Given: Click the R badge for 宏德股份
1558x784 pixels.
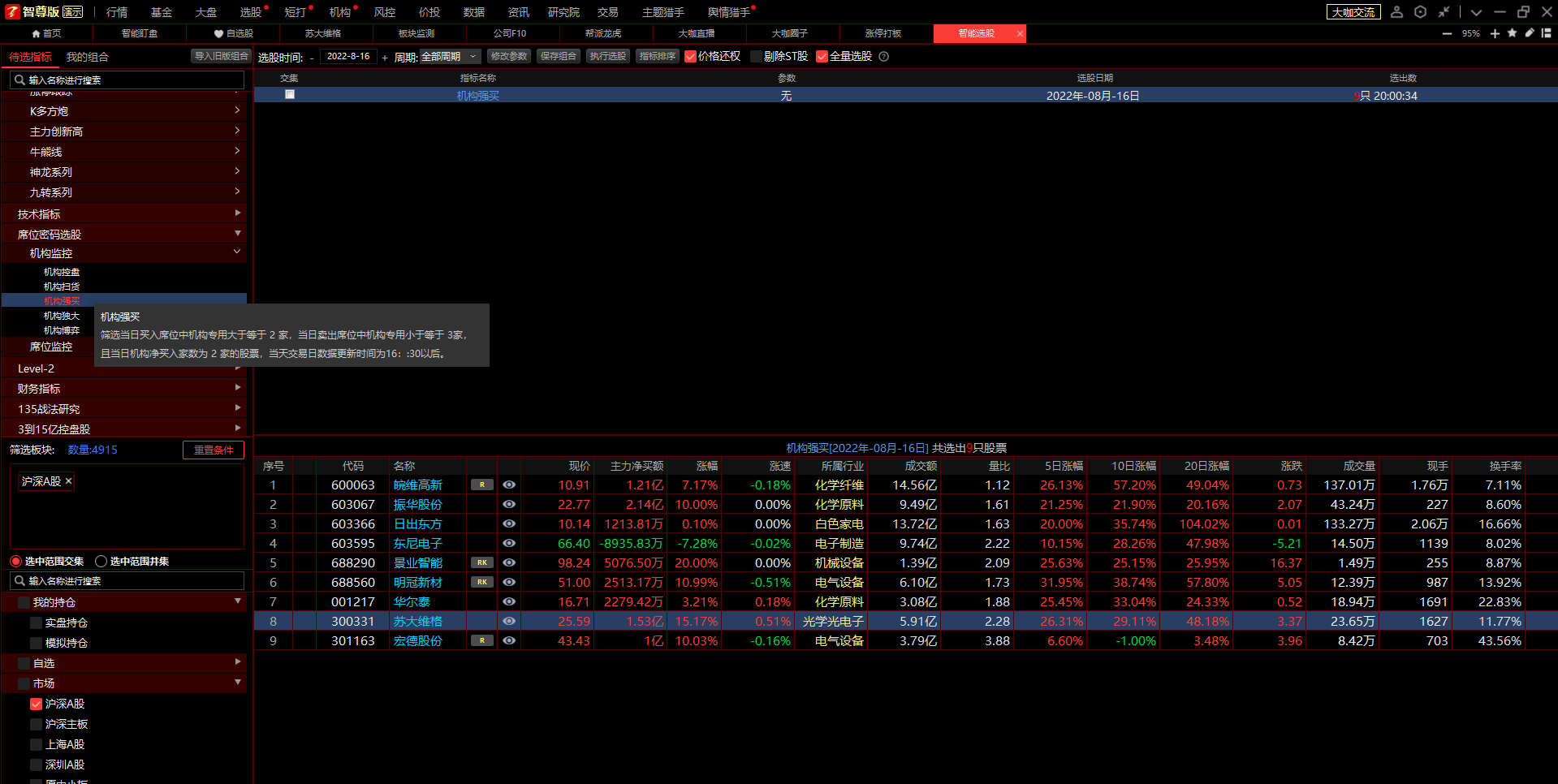Looking at the screenshot, I should pos(482,640).
